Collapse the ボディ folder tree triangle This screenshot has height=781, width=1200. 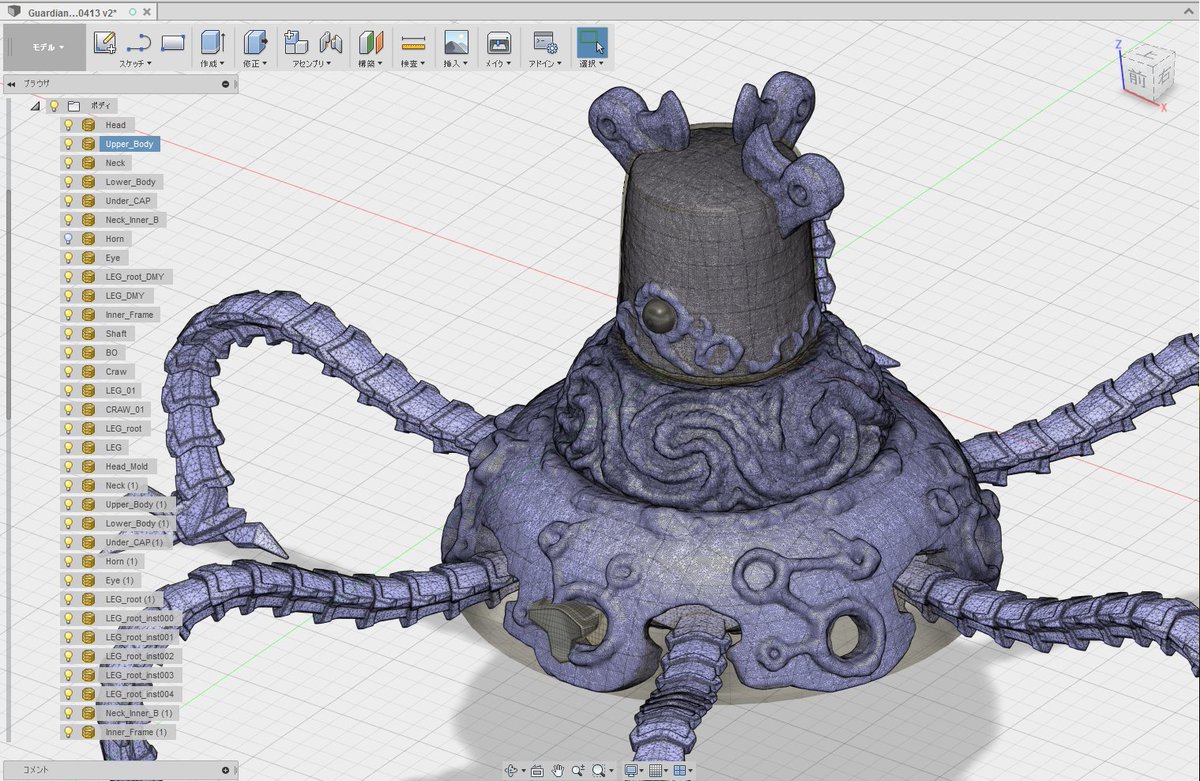click(35, 105)
